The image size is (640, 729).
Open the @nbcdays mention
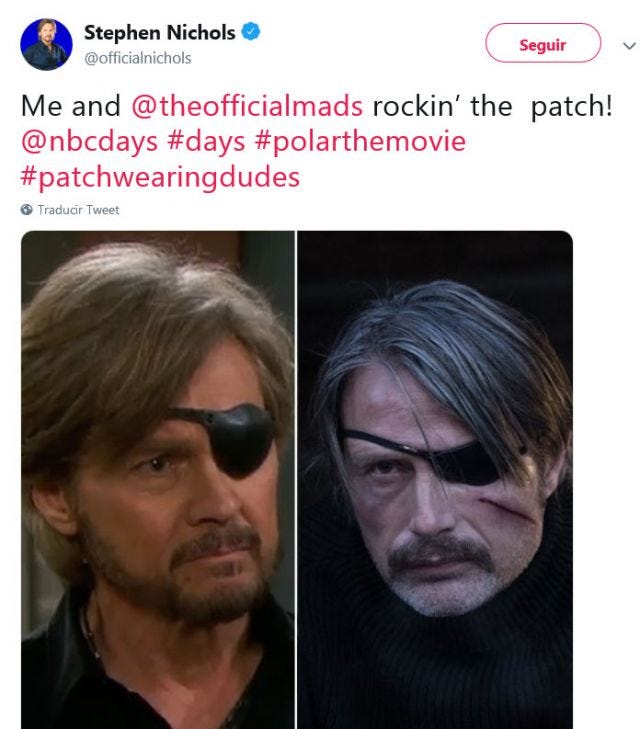[89, 141]
